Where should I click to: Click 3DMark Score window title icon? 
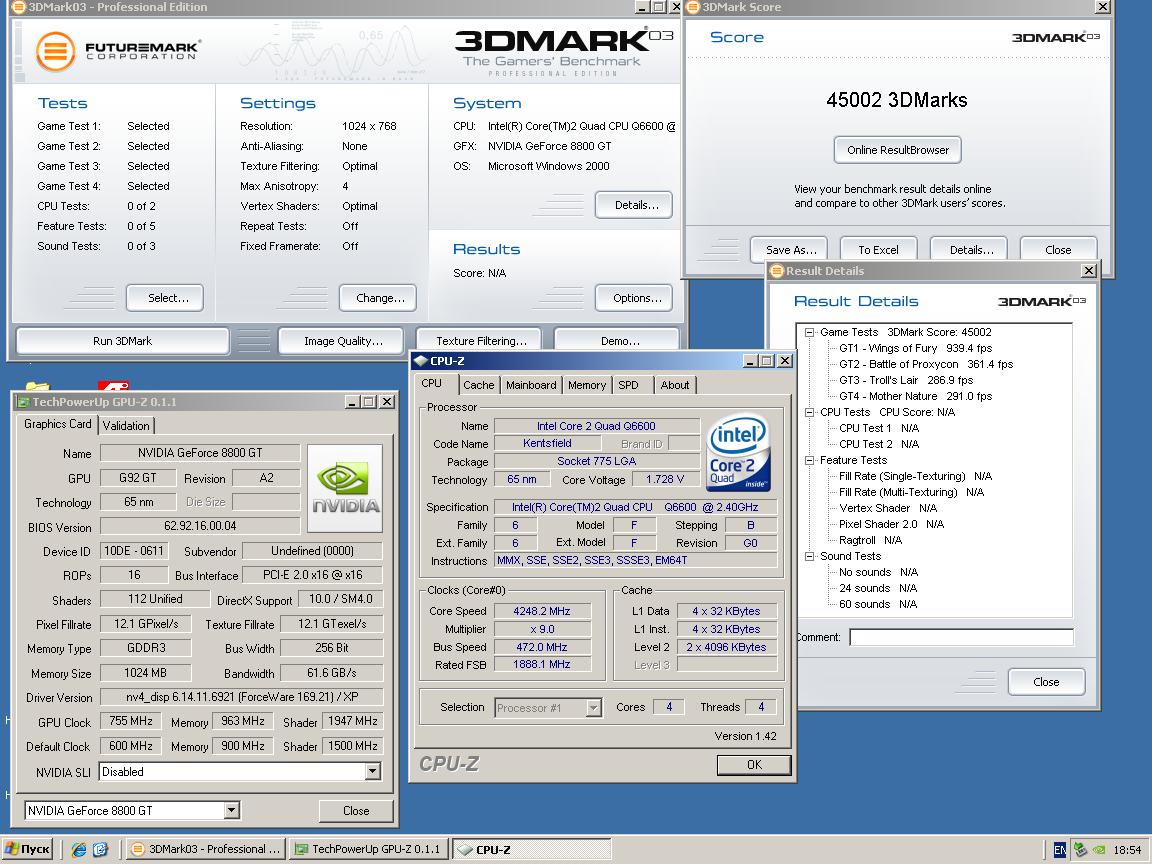coord(693,7)
